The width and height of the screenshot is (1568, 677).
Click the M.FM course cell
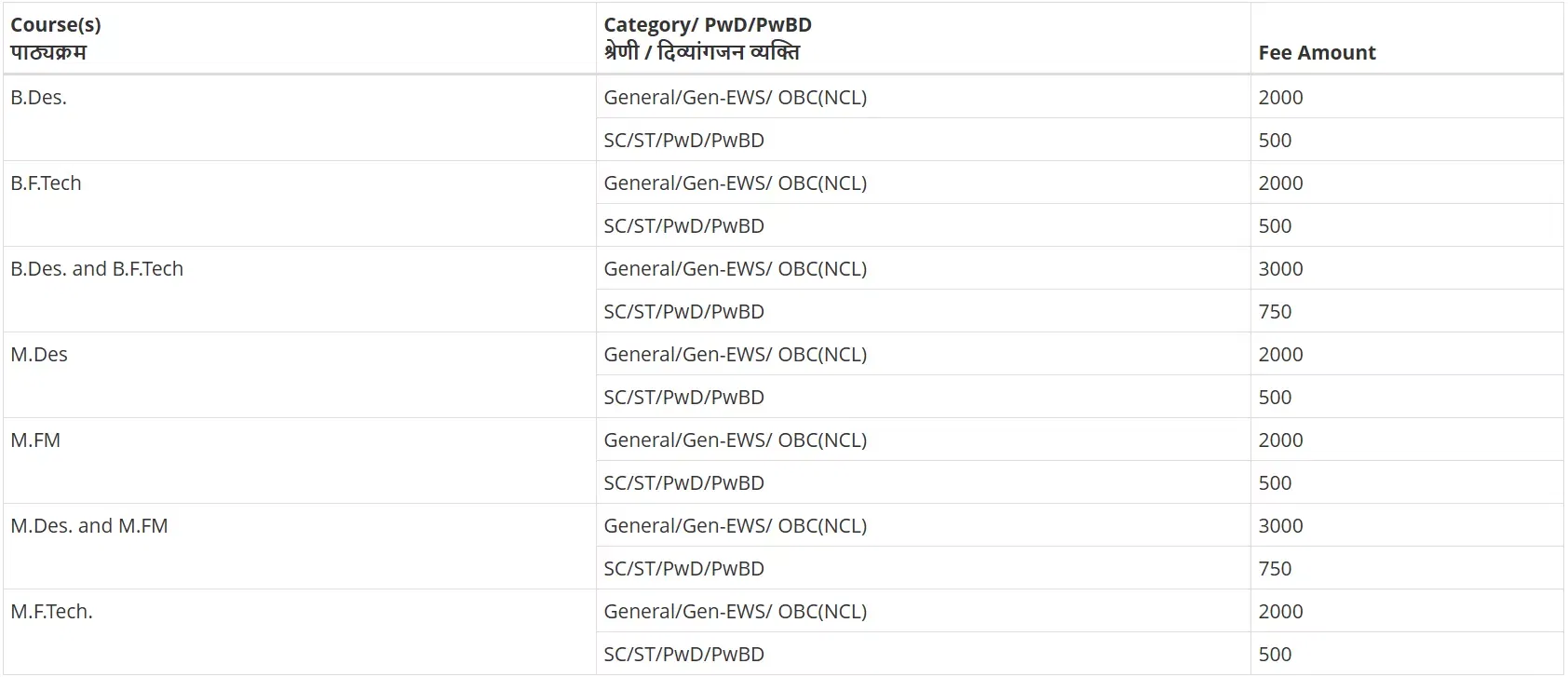pos(35,440)
